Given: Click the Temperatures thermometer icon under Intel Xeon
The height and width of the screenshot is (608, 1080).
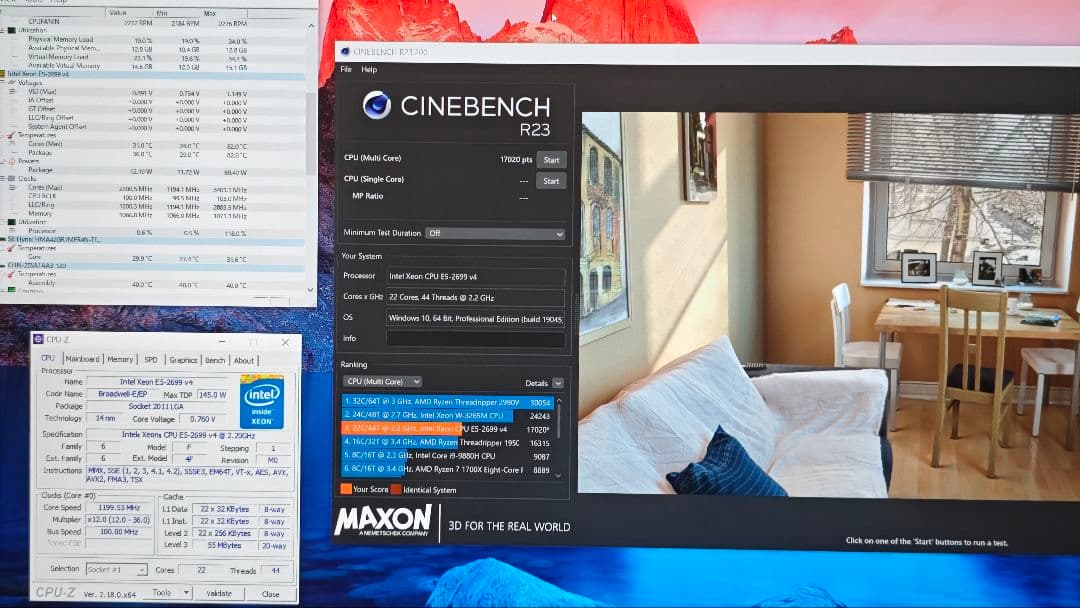Looking at the screenshot, I should (12, 135).
